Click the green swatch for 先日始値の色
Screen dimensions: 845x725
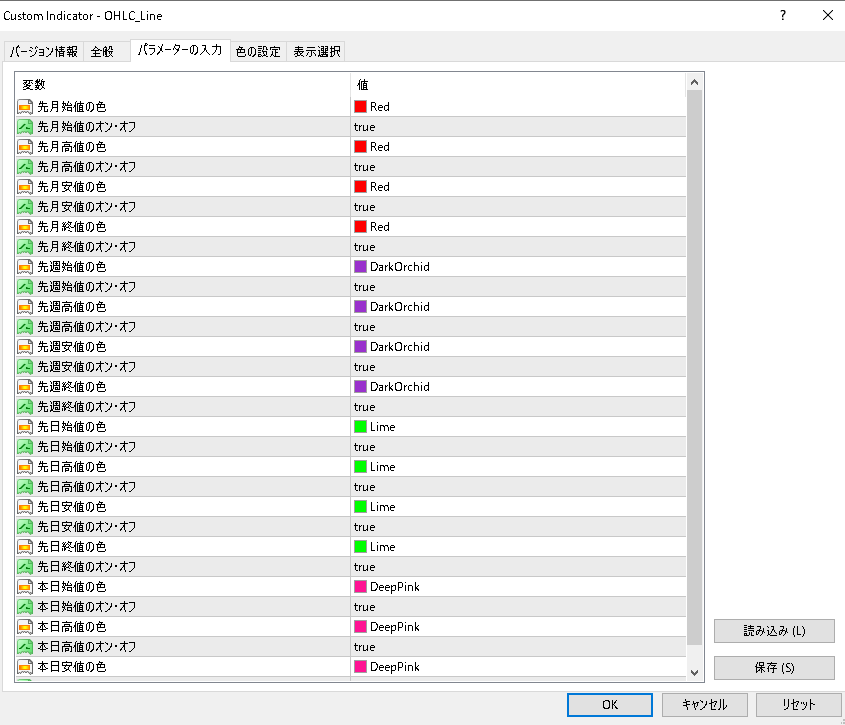coord(360,426)
